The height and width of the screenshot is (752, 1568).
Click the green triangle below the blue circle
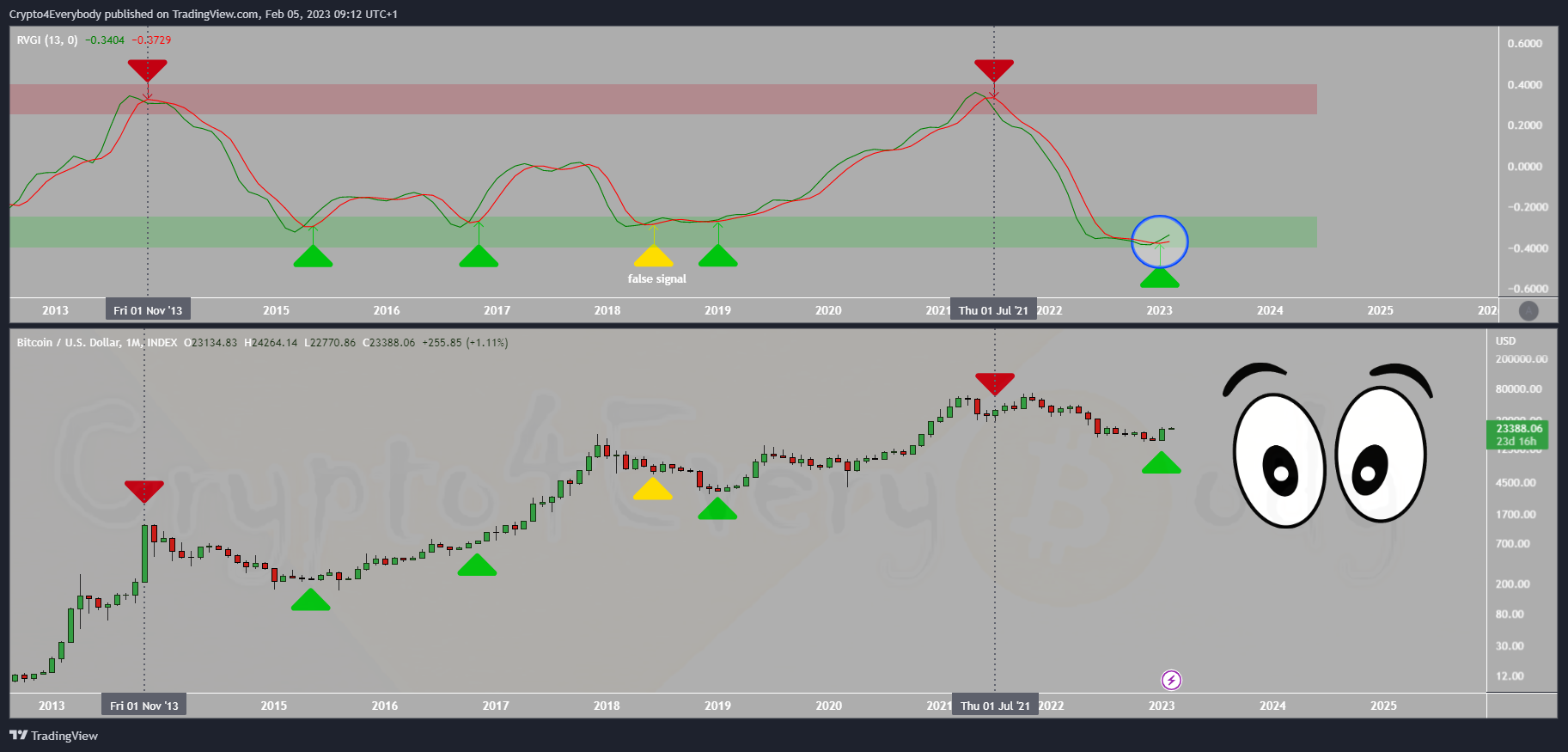click(x=1160, y=278)
